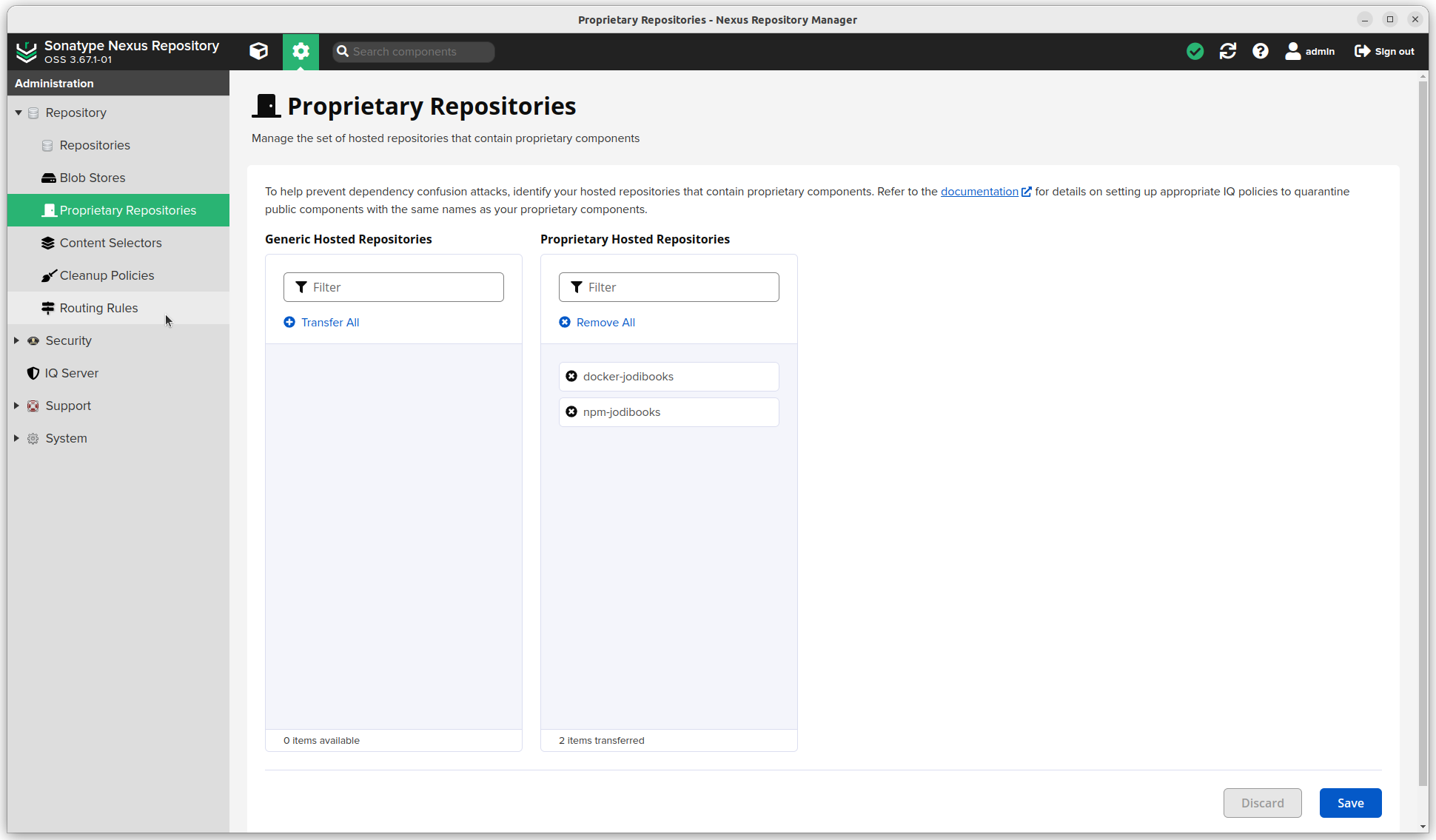Click the Sonatype Nexus logo icon
1436x840 pixels.
(x=27, y=52)
